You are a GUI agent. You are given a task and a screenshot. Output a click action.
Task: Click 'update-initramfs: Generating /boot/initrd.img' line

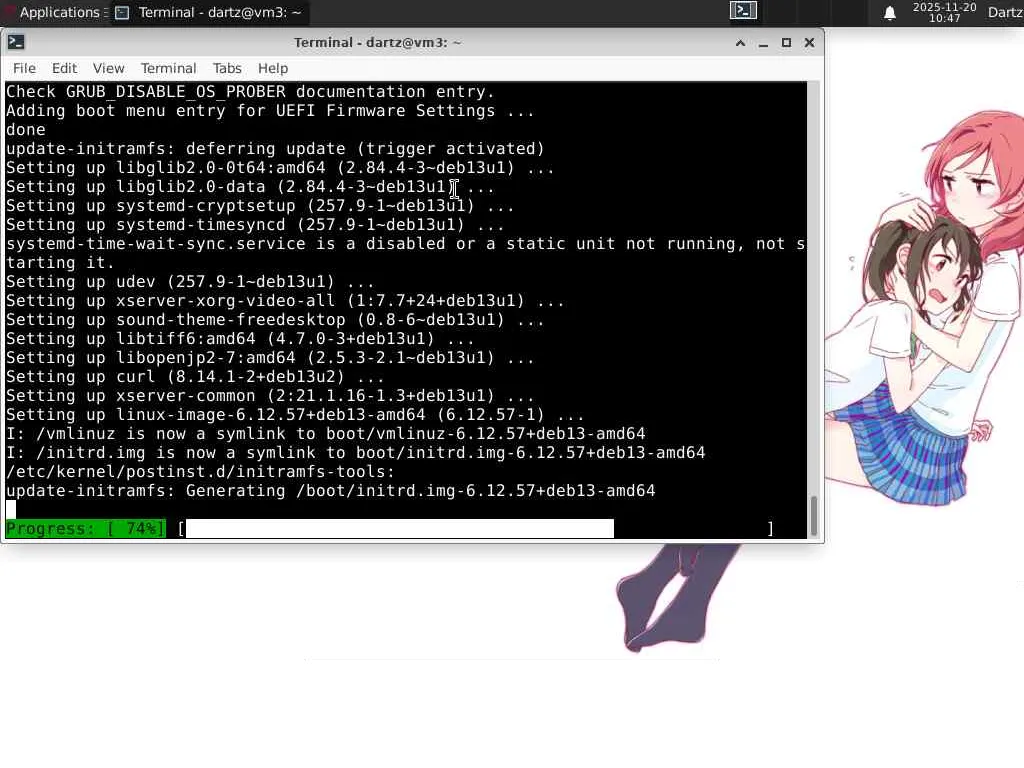pyautogui.click(x=330, y=490)
